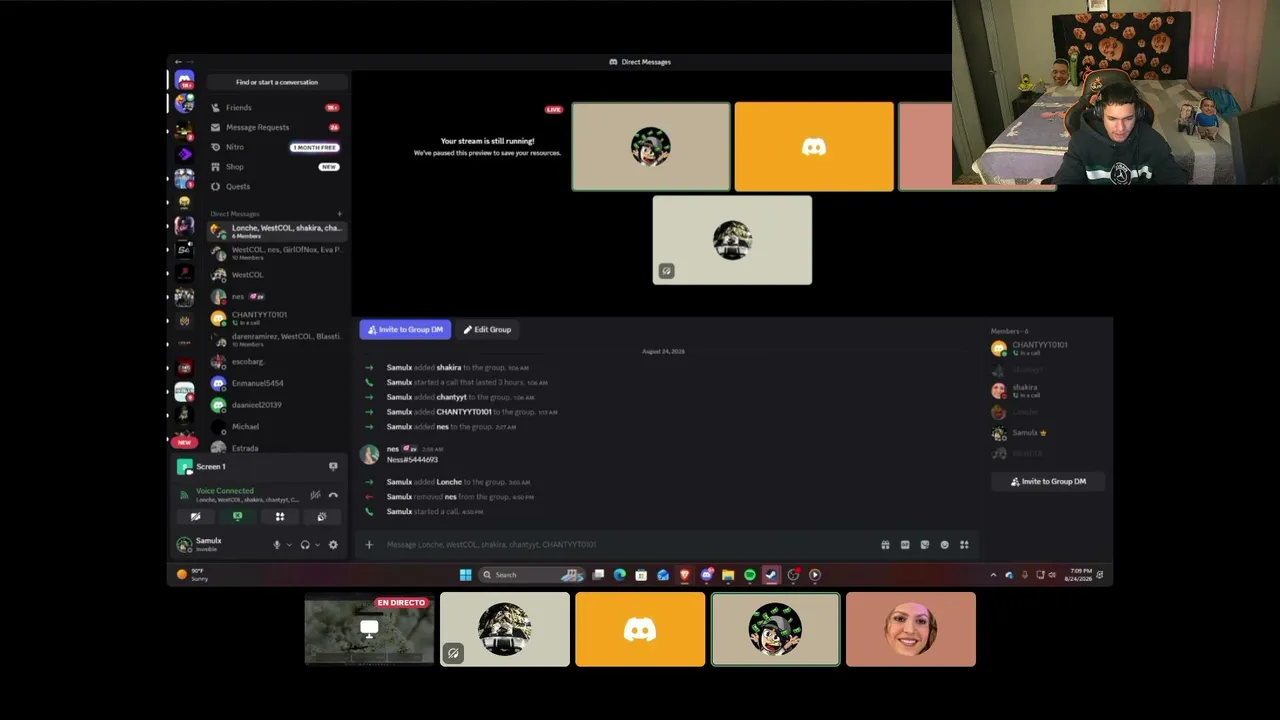Open Microsoft Edge from taskbar

(x=620, y=575)
